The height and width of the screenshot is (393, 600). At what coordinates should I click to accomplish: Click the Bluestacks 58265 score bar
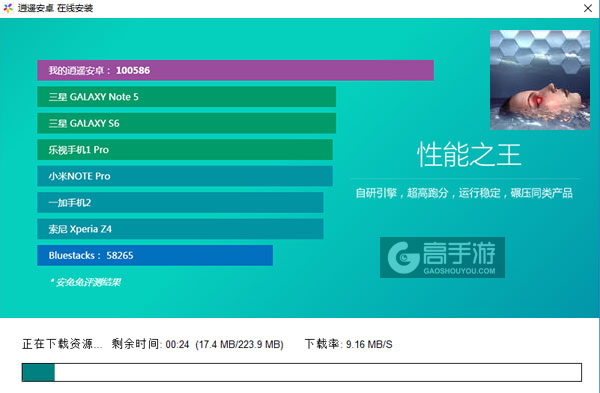click(x=155, y=255)
